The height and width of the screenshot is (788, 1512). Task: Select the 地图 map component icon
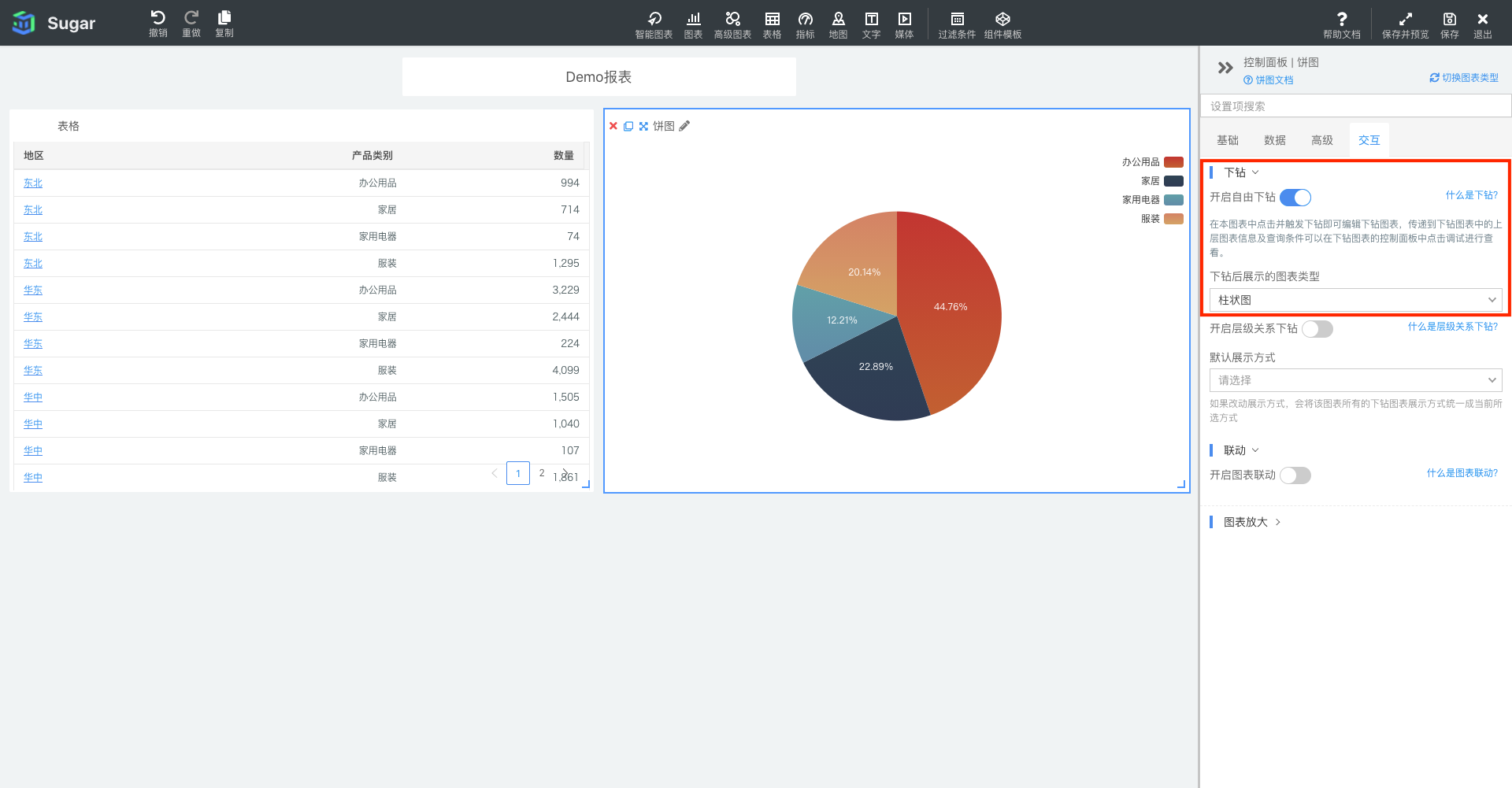pos(838,19)
